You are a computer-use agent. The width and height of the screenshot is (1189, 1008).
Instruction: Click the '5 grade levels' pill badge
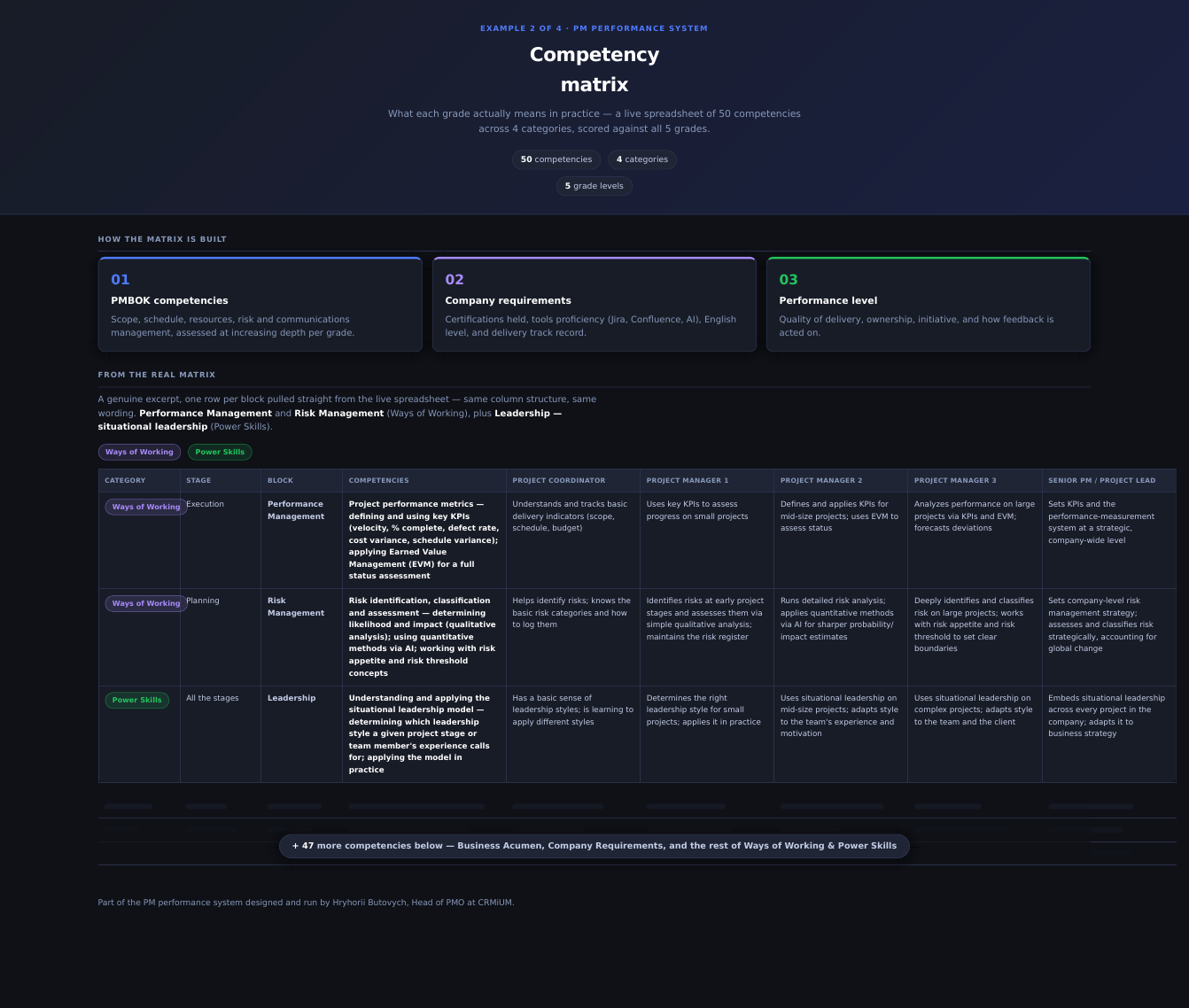594,186
